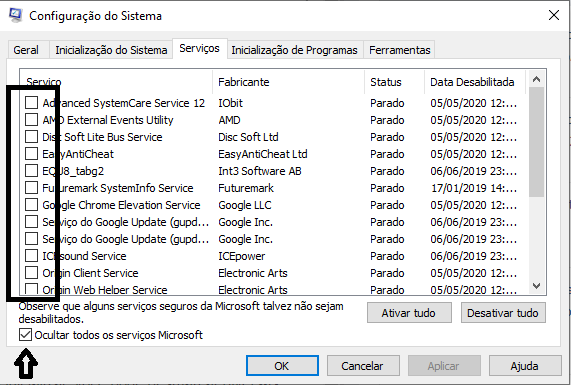Viewport: 571px width, 385px height.
Task: Check the Origin Client Service box
Action: pos(31,272)
